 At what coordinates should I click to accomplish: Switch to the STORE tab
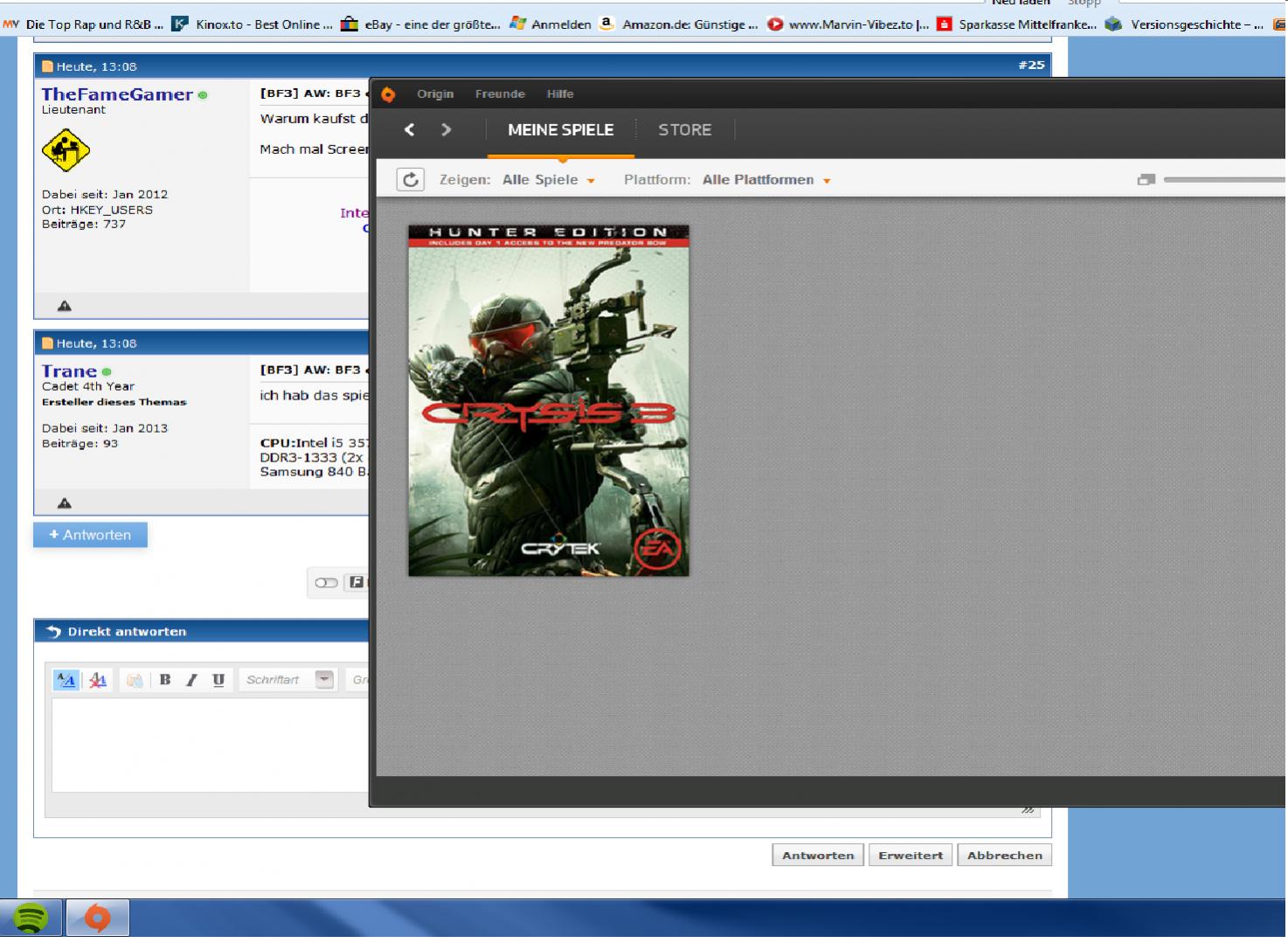684,129
